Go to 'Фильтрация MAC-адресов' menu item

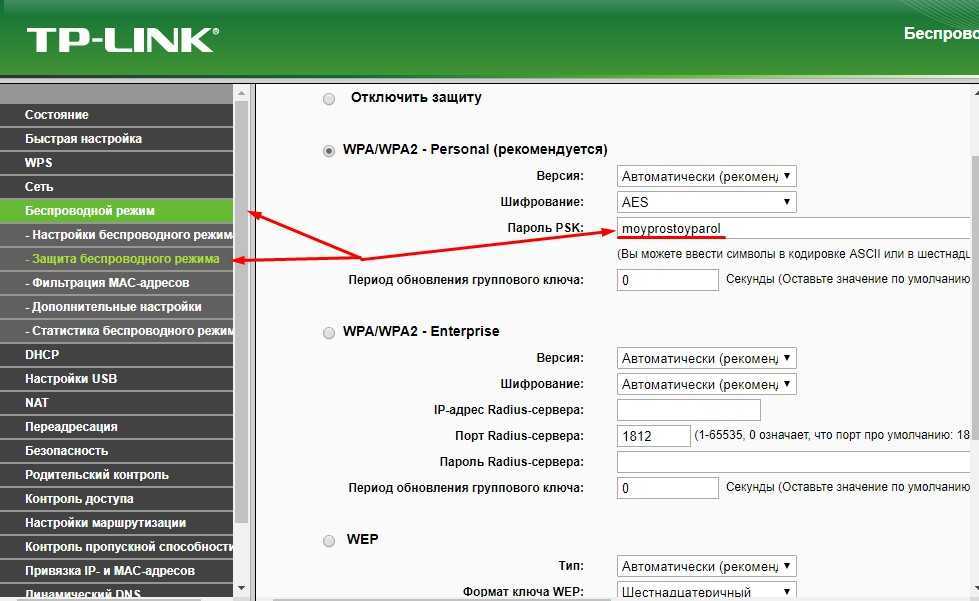tap(112, 283)
